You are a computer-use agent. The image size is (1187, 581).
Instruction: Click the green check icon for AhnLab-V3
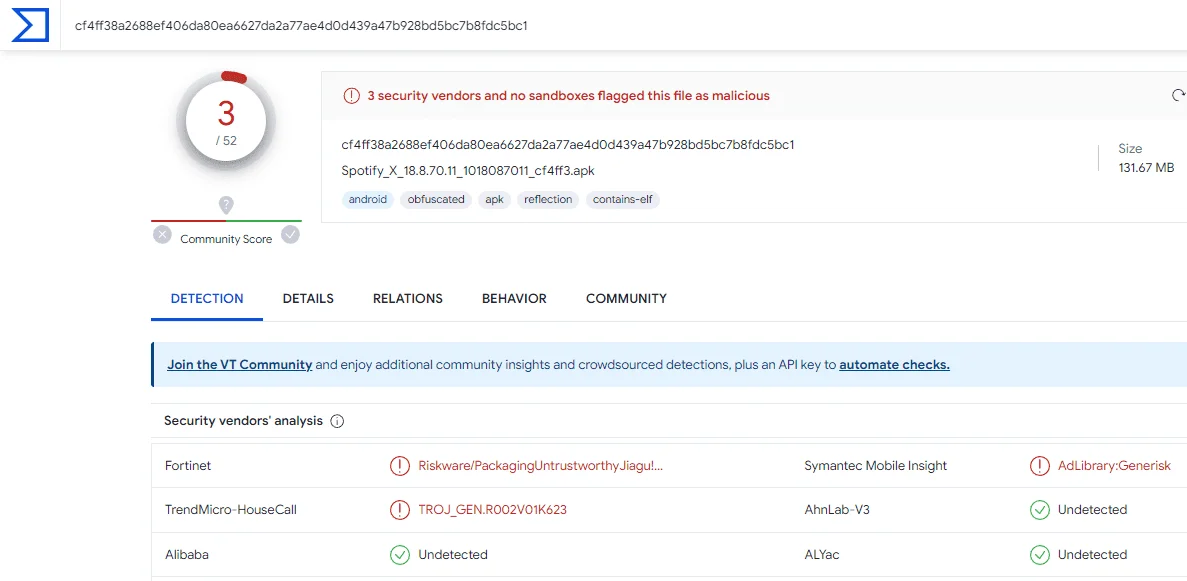(1040, 510)
